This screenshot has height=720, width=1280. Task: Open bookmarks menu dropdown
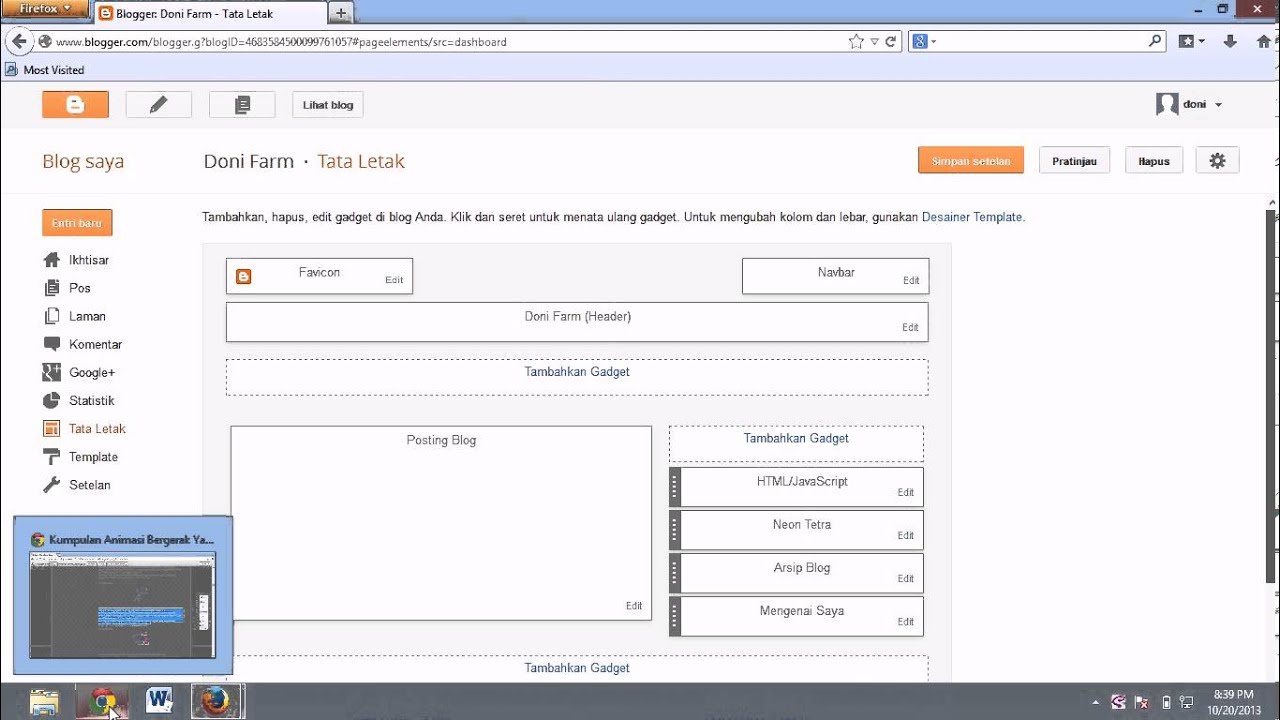pyautogui.click(x=1191, y=41)
